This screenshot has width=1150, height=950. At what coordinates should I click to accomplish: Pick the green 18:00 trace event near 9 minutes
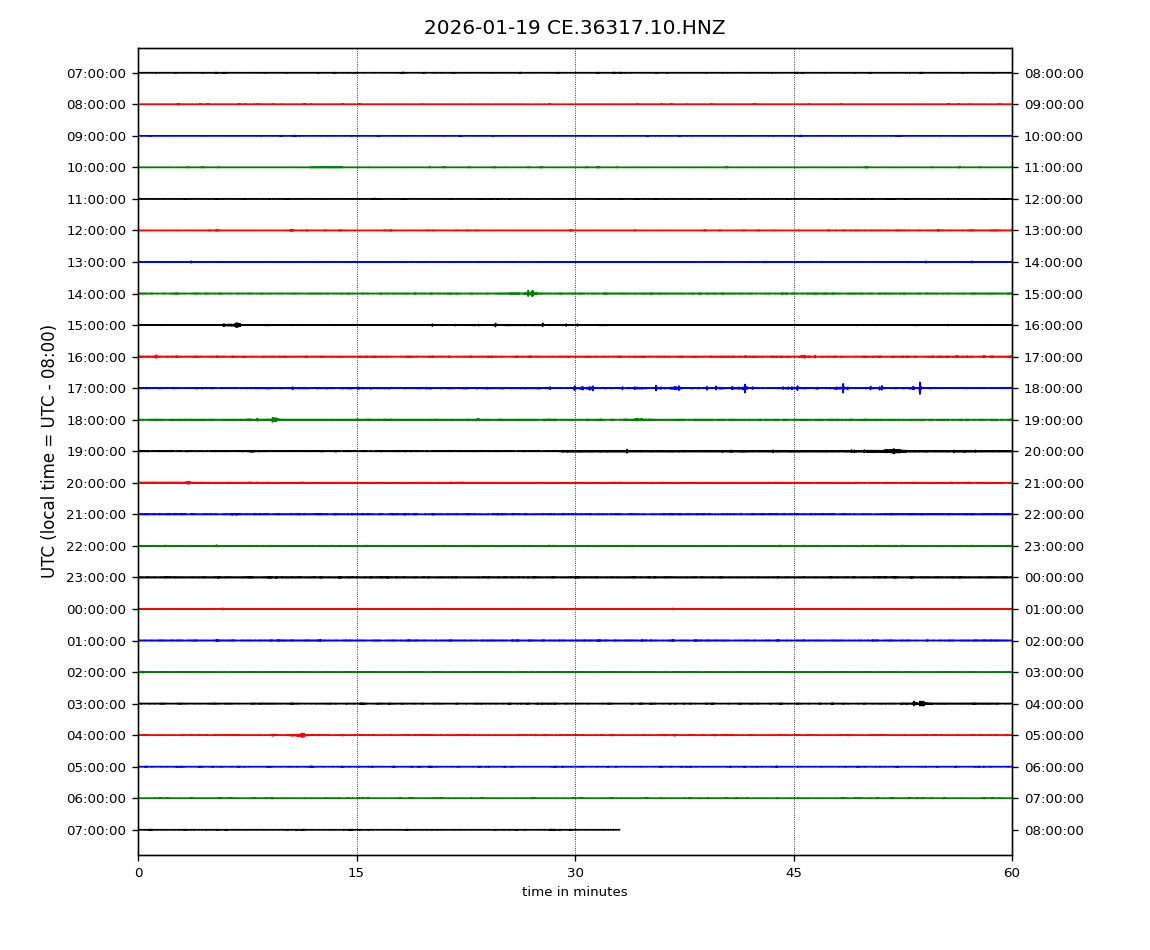[x=274, y=420]
